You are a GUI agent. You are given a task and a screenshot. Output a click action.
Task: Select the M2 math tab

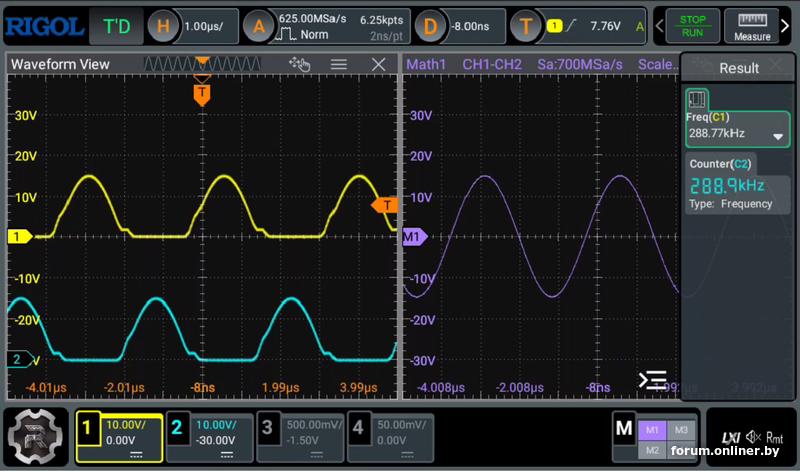point(652,449)
